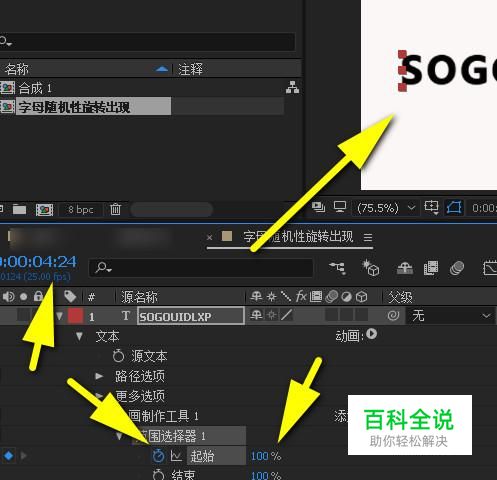Collapse the 文本 property group
The height and width of the screenshot is (480, 497).
(x=79, y=336)
